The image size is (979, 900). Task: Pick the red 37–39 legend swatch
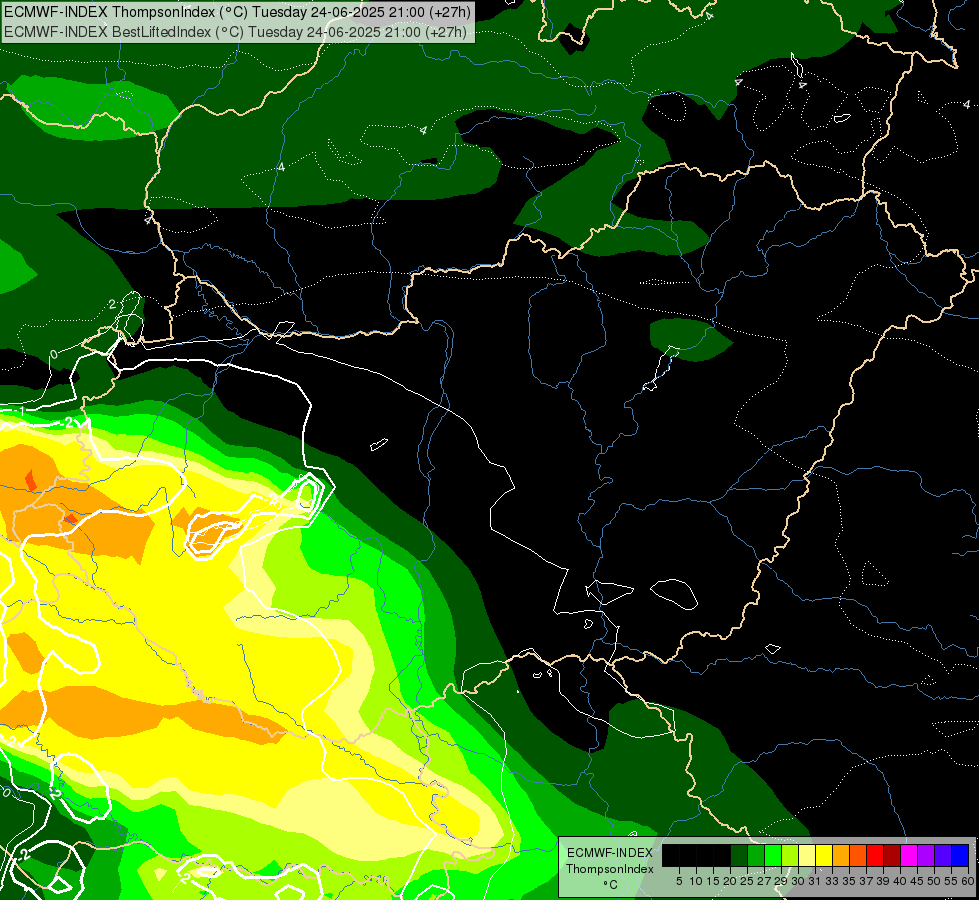[x=875, y=855]
